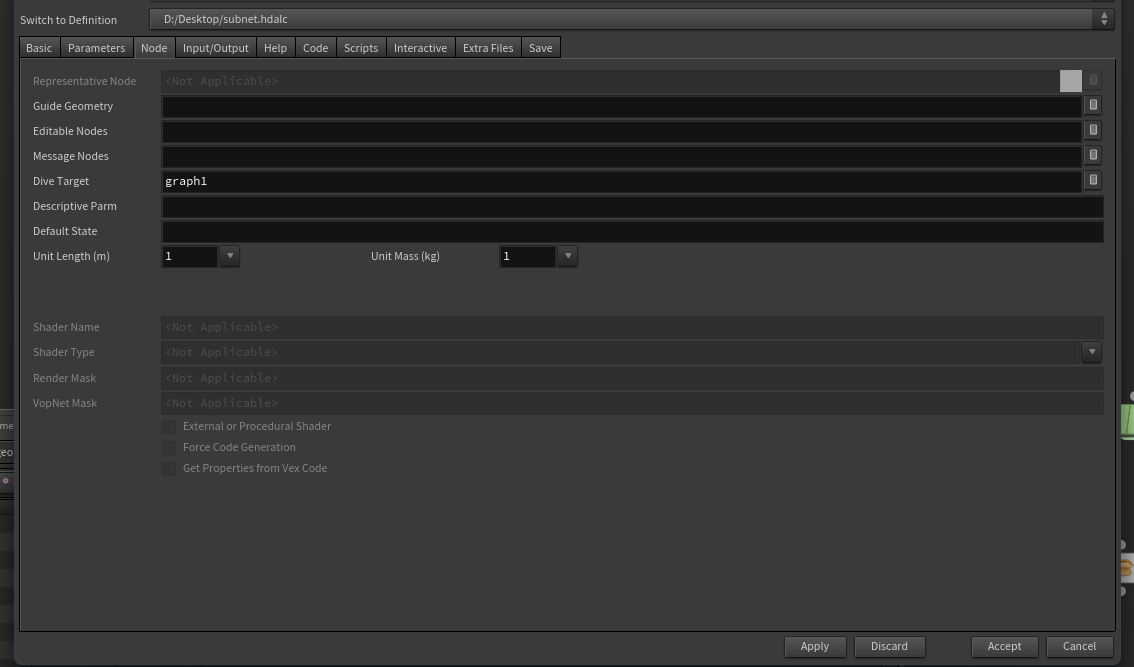
Task: Toggle Get Properties from Vex Code checkbox
Action: pyautogui.click(x=169, y=469)
